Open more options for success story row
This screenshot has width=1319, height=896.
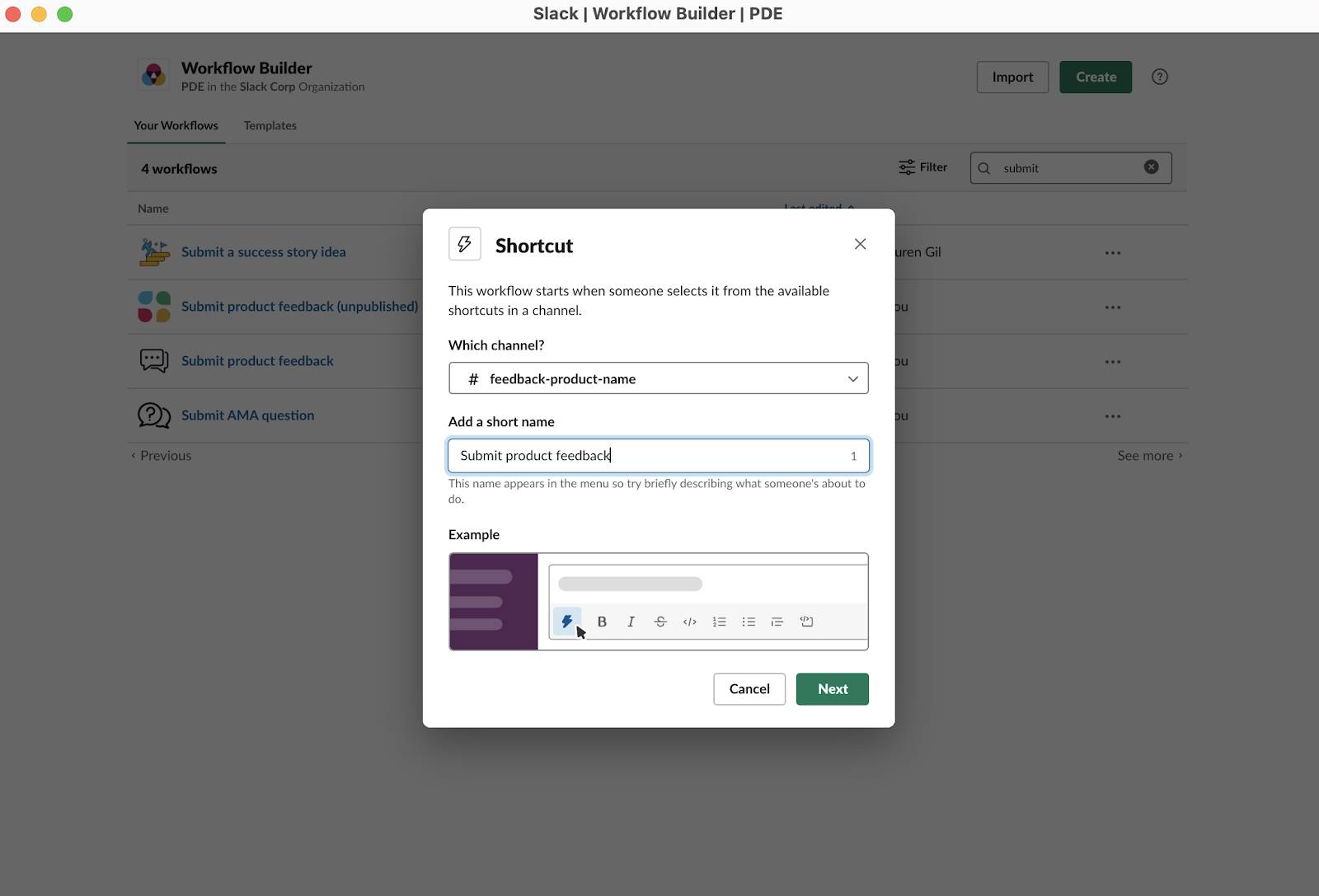point(1113,253)
